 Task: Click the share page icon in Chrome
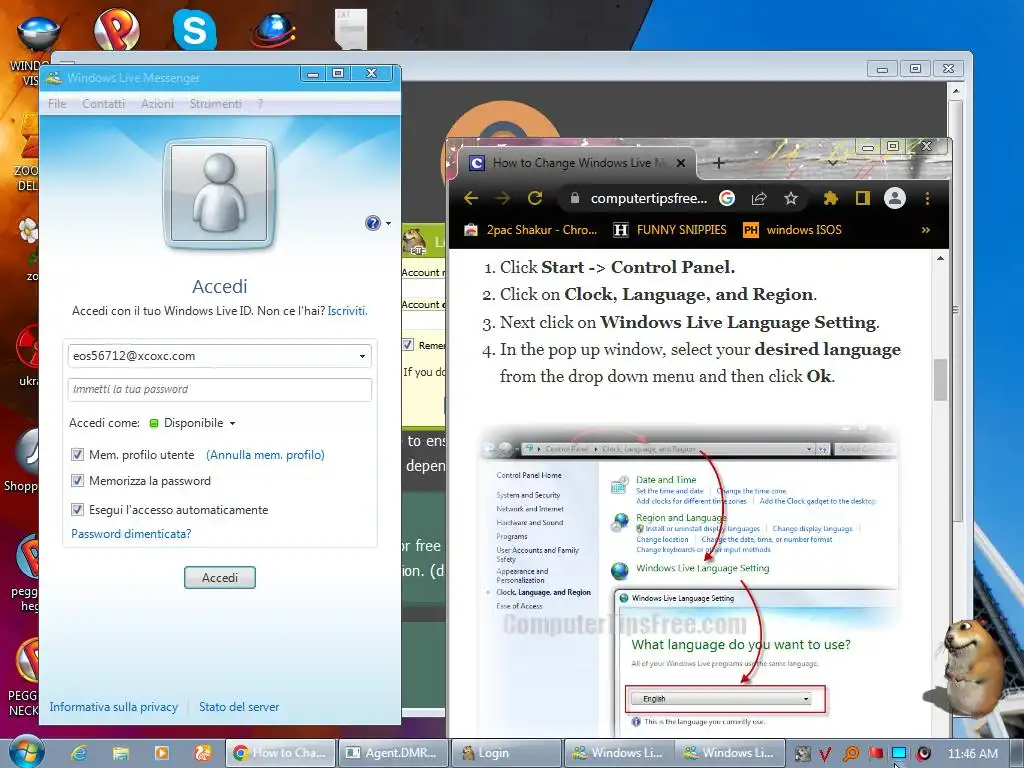(x=759, y=198)
